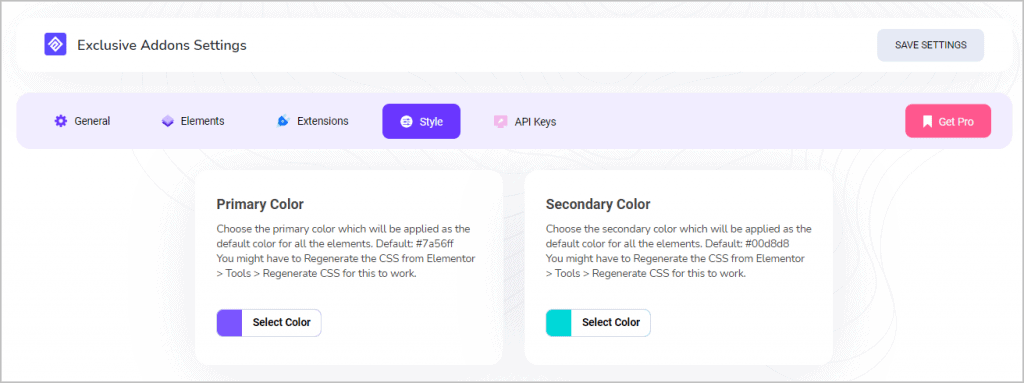1024x383 pixels.
Task: Click the Get Pro button text
Action: [956, 122]
